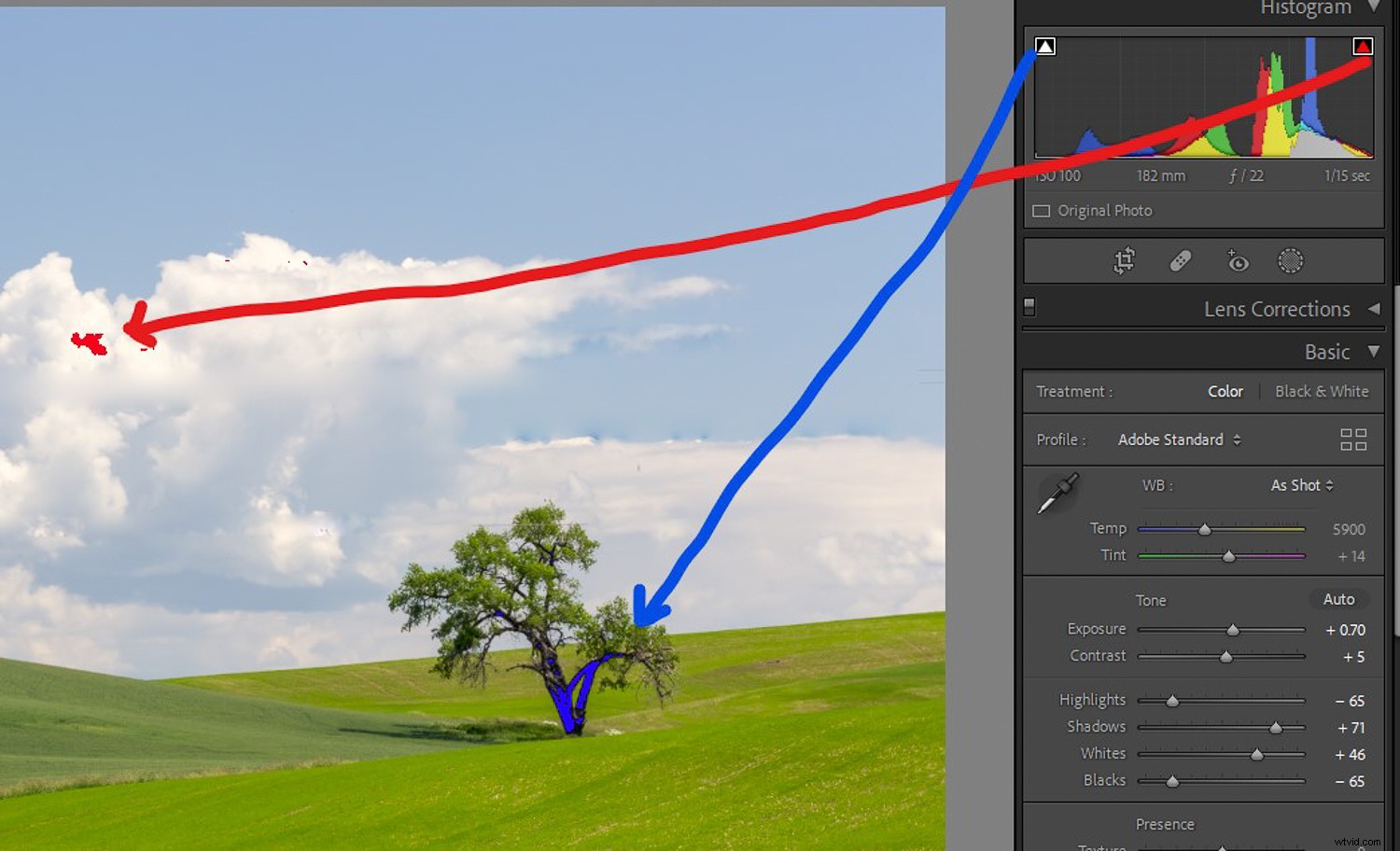Viewport: 1400px width, 851px height.
Task: Click the Auto tone button
Action: [x=1339, y=599]
